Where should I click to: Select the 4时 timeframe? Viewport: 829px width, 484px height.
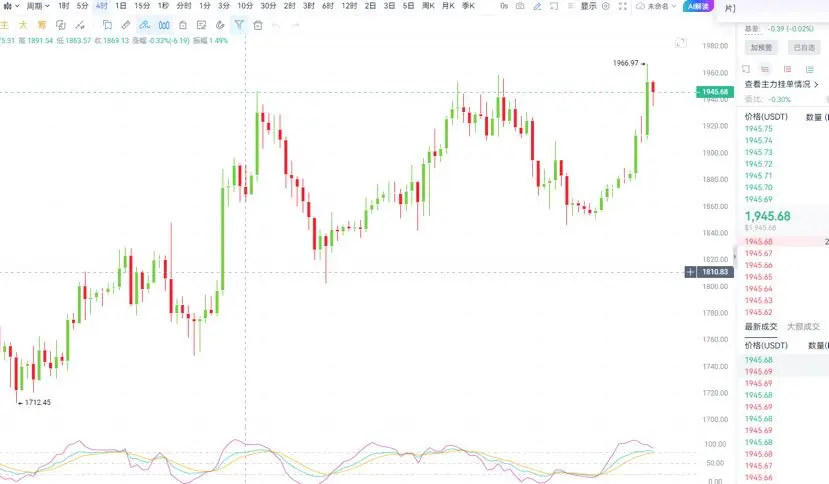[x=102, y=6]
